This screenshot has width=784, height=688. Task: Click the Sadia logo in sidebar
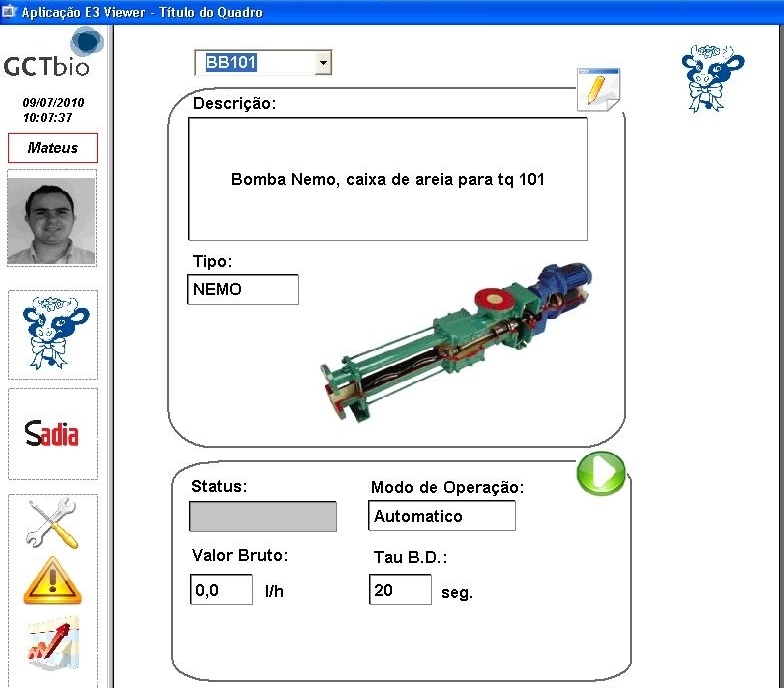pyautogui.click(x=52, y=434)
